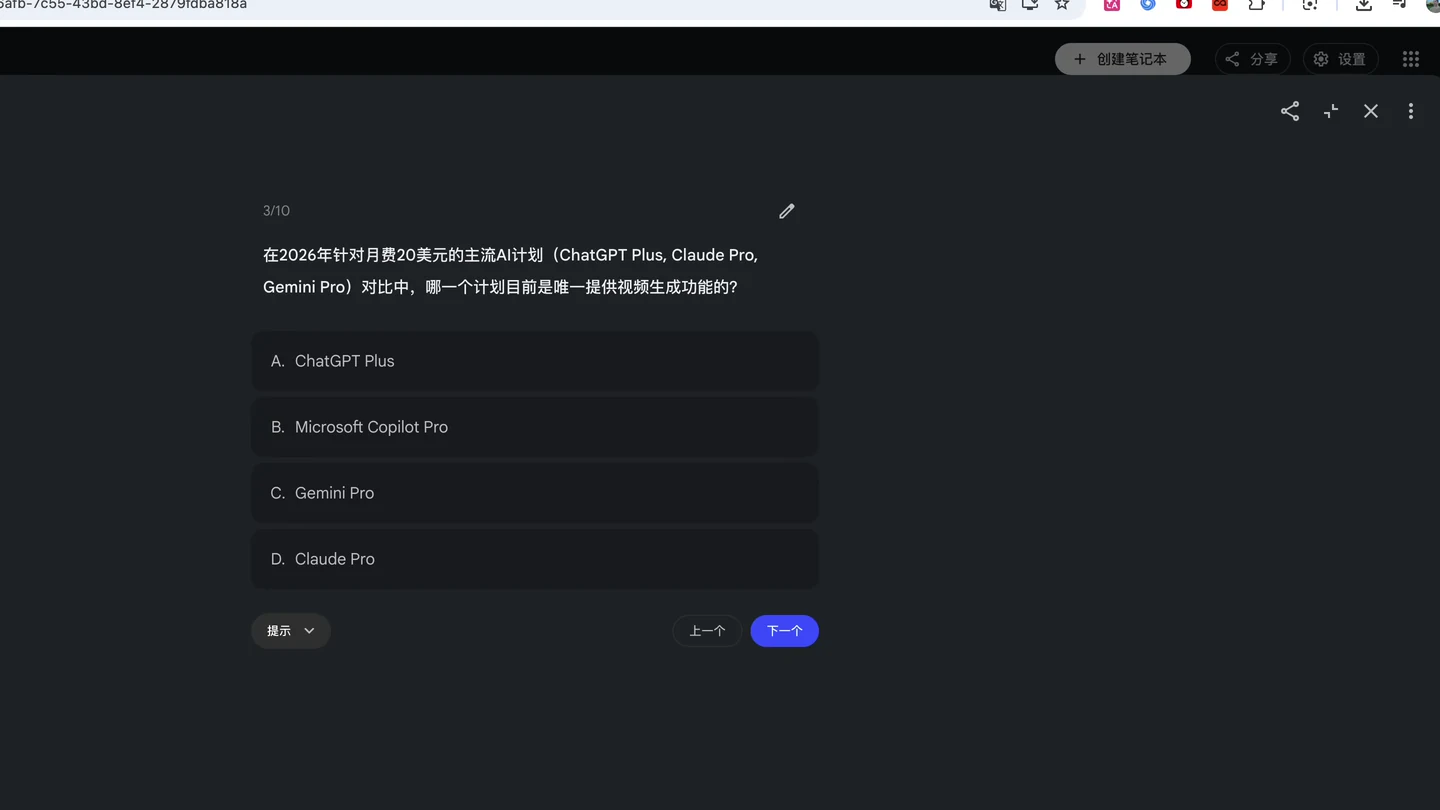1440x810 pixels.
Task: Choose answer D. Claude Pro
Action: click(x=535, y=559)
